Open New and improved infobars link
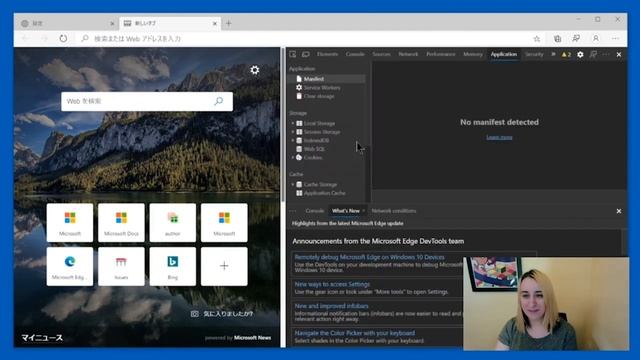Image resolution: width=640 pixels, height=360 pixels. click(x=331, y=306)
